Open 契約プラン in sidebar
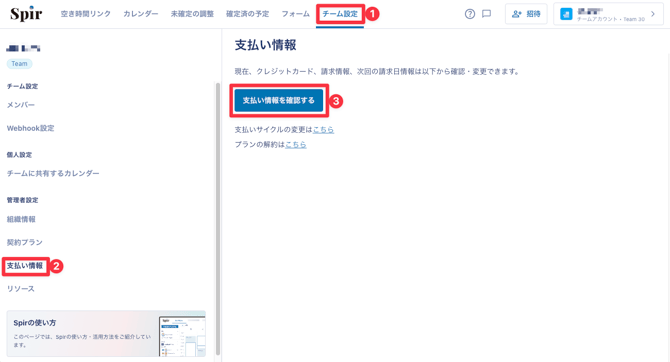670x362 pixels. tap(24, 242)
